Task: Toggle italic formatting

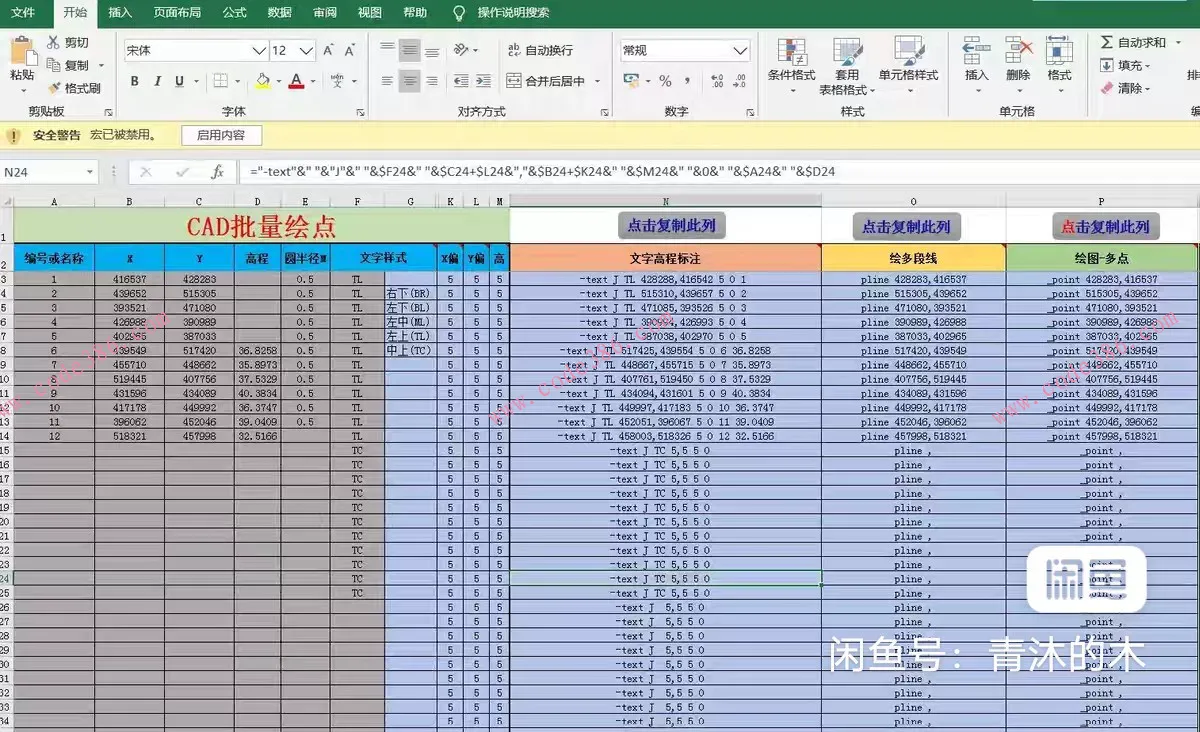Action: (158, 81)
